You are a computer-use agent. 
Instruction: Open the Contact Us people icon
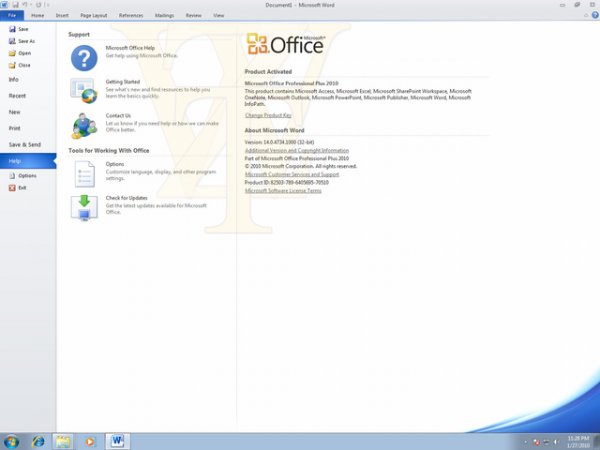[84, 125]
